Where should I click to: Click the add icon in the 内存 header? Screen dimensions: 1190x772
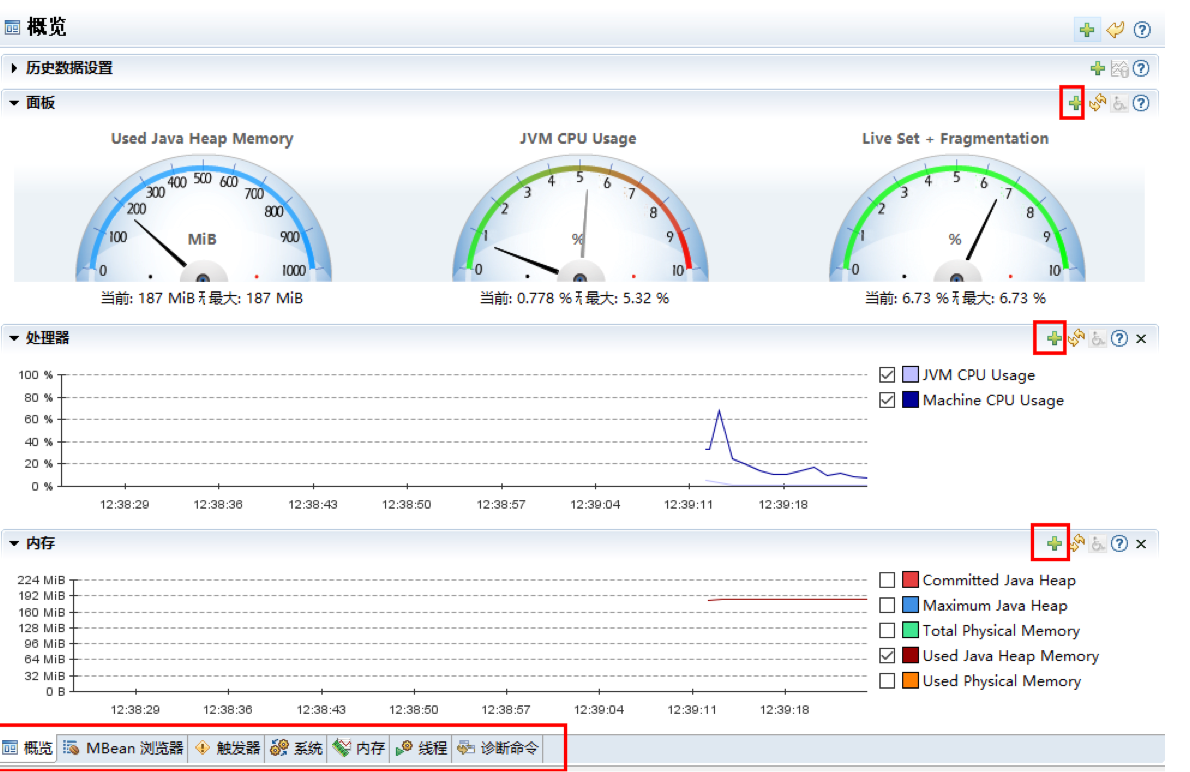click(1054, 543)
